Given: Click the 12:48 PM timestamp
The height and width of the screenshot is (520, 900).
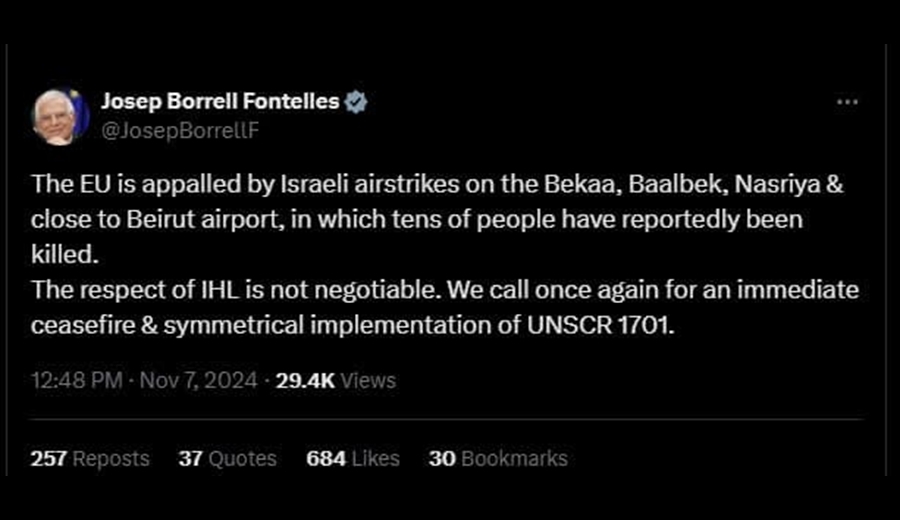Looking at the screenshot, I should coord(76,380).
